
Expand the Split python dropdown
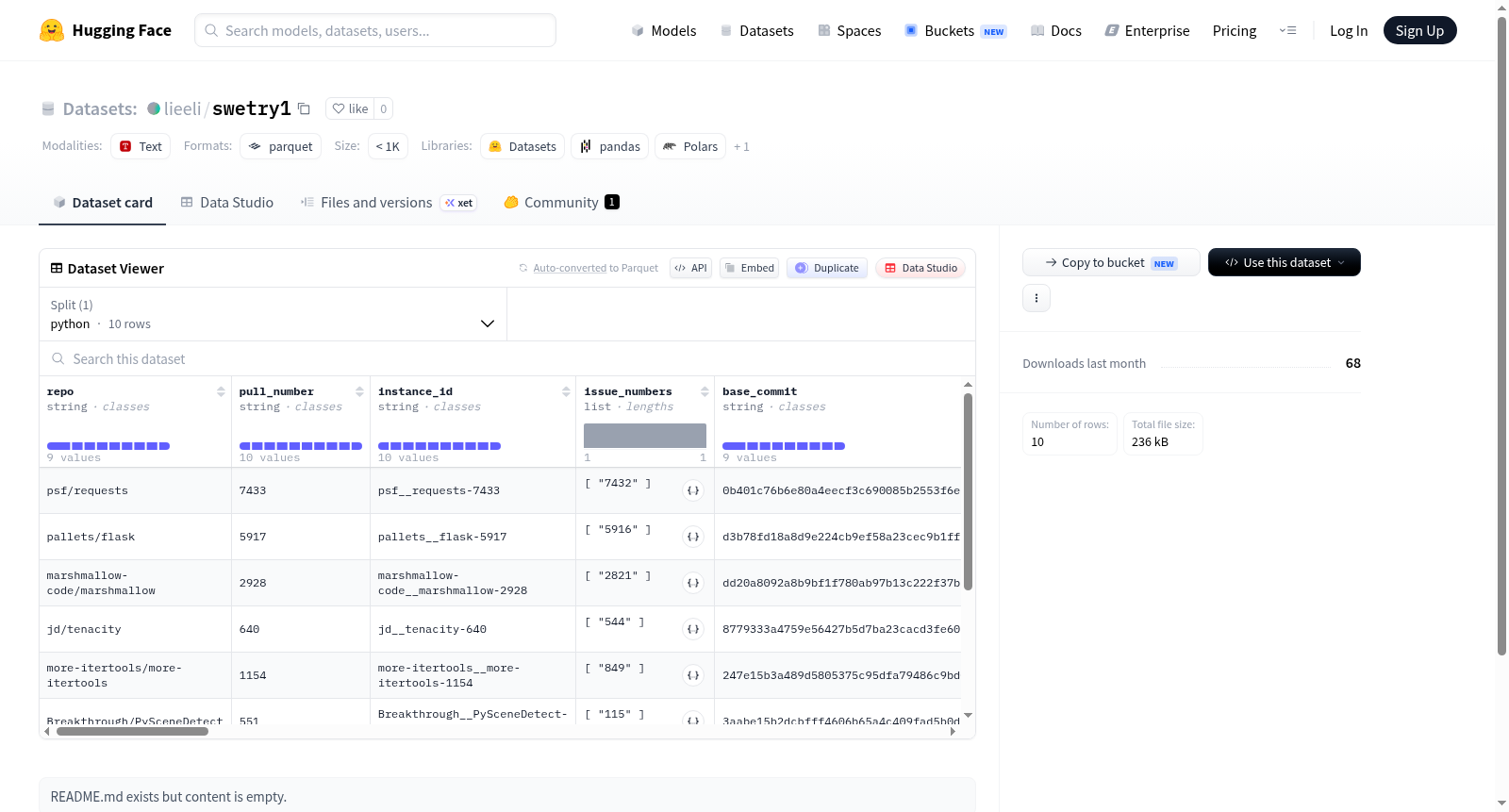[273, 314]
